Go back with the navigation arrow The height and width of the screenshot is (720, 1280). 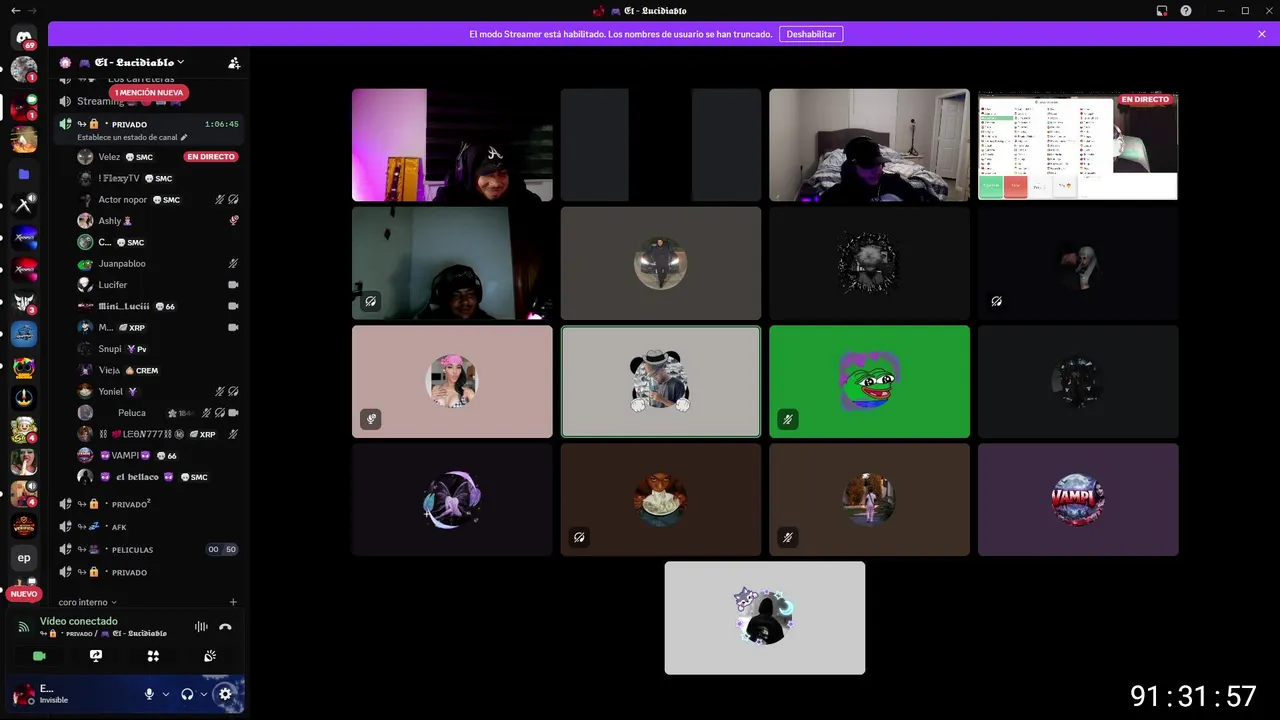pos(15,11)
